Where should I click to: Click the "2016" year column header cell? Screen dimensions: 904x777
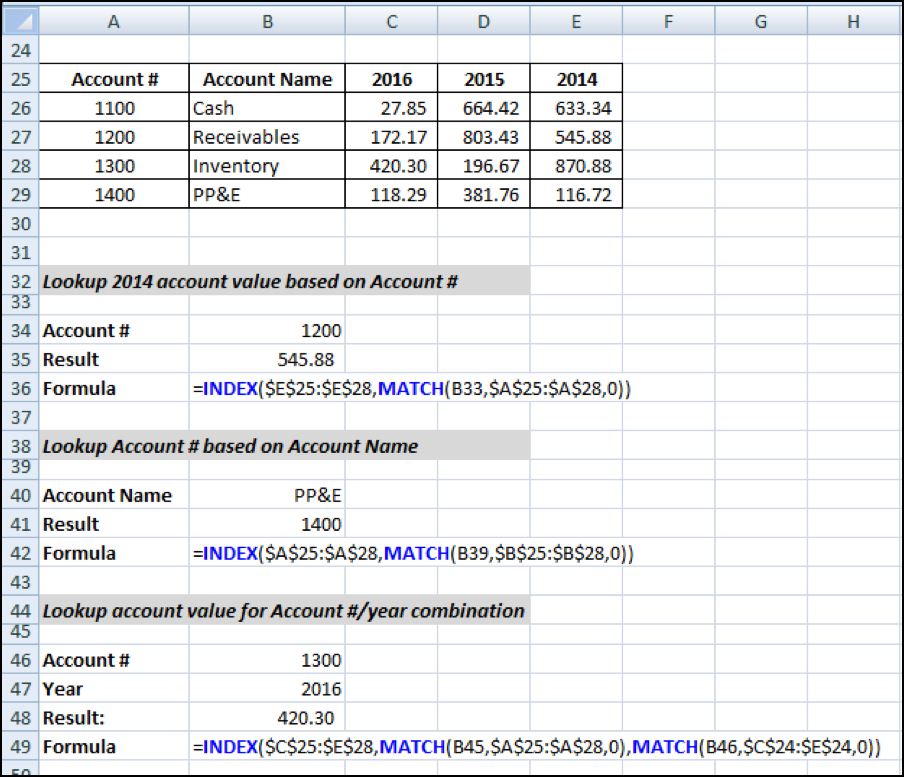coord(391,79)
